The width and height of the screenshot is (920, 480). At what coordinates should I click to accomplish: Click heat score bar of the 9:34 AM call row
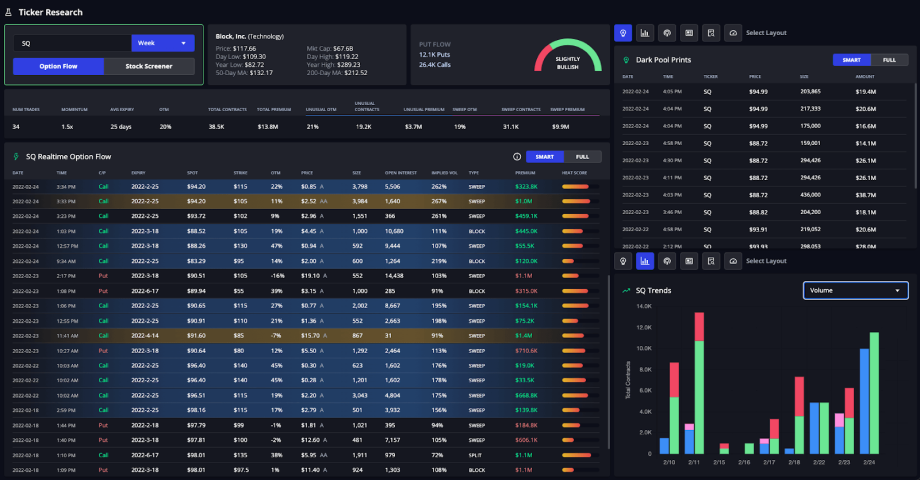tap(580, 261)
